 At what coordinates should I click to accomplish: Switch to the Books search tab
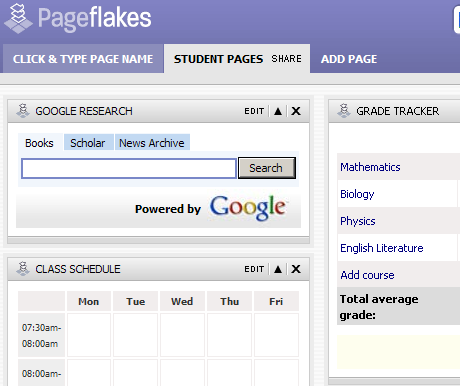(39, 143)
